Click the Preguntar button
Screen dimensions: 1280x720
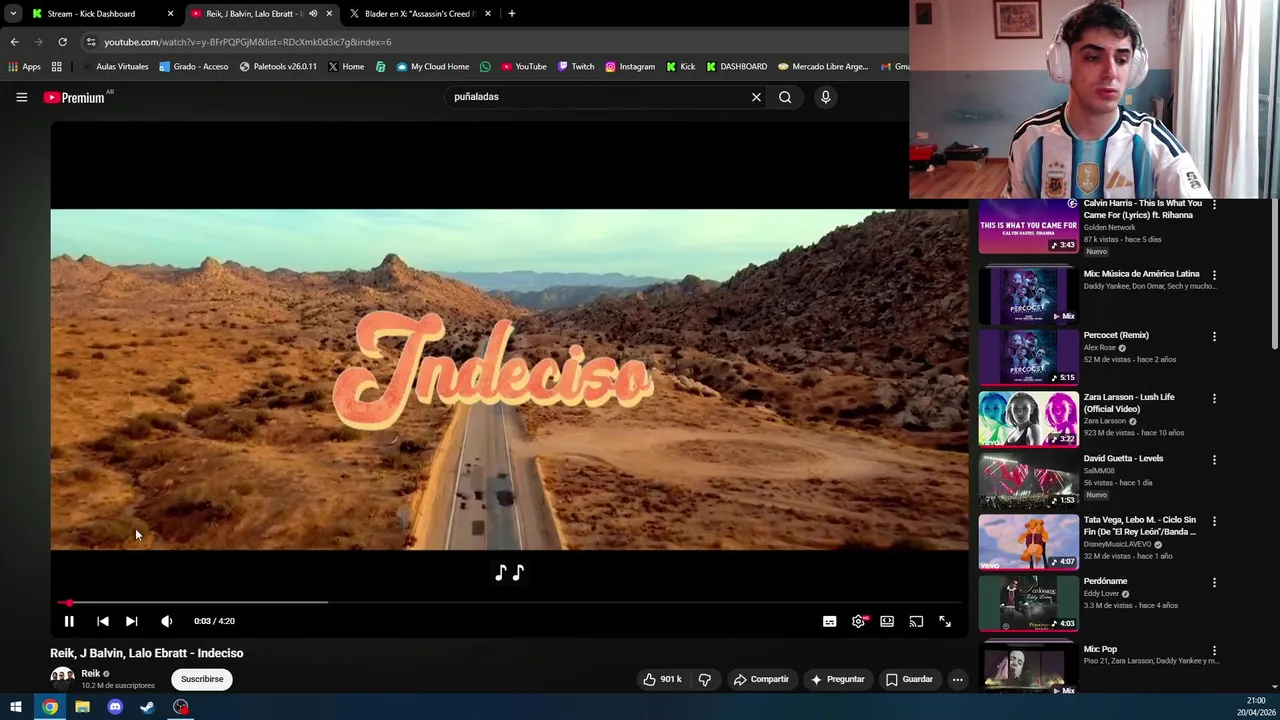pos(837,680)
